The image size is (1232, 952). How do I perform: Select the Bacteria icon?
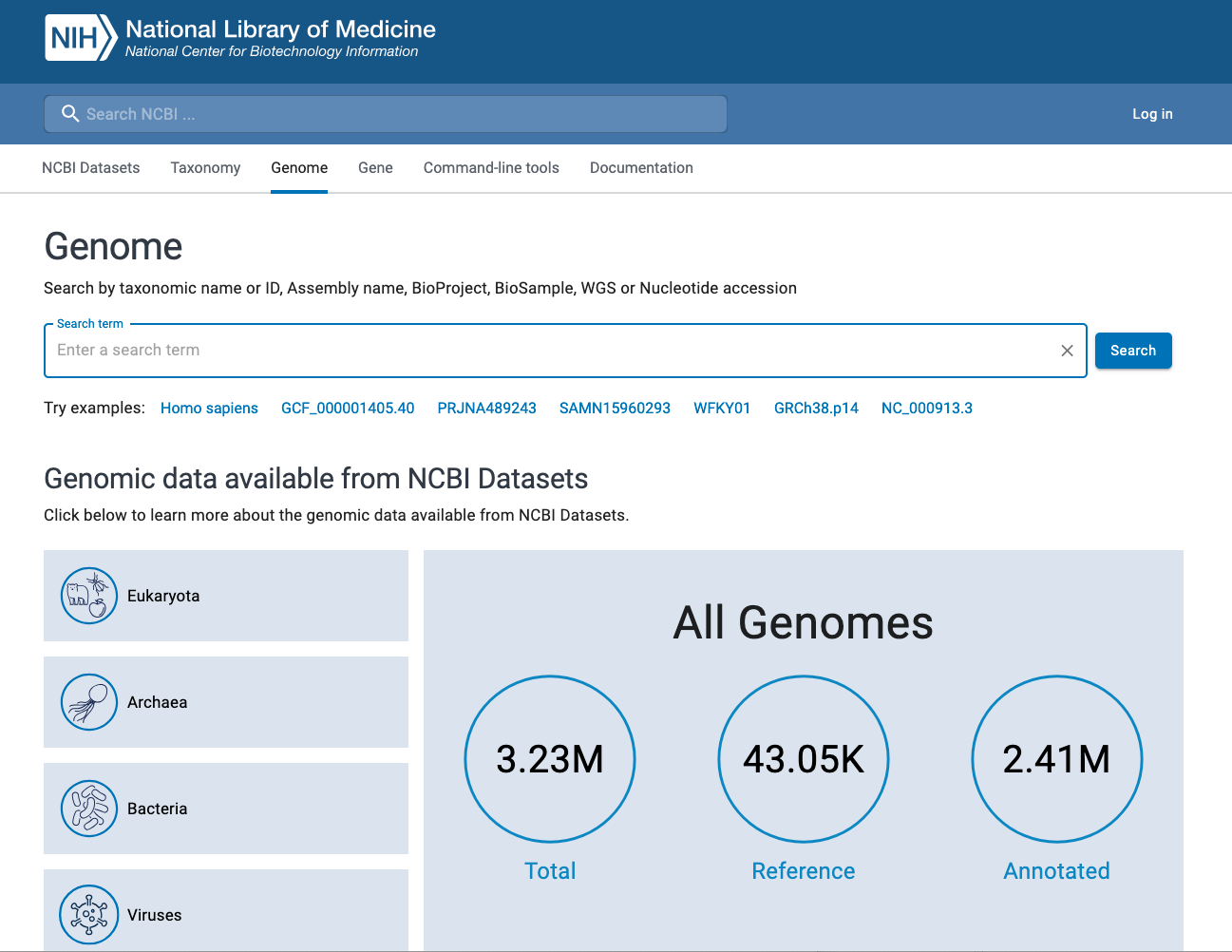(x=89, y=809)
